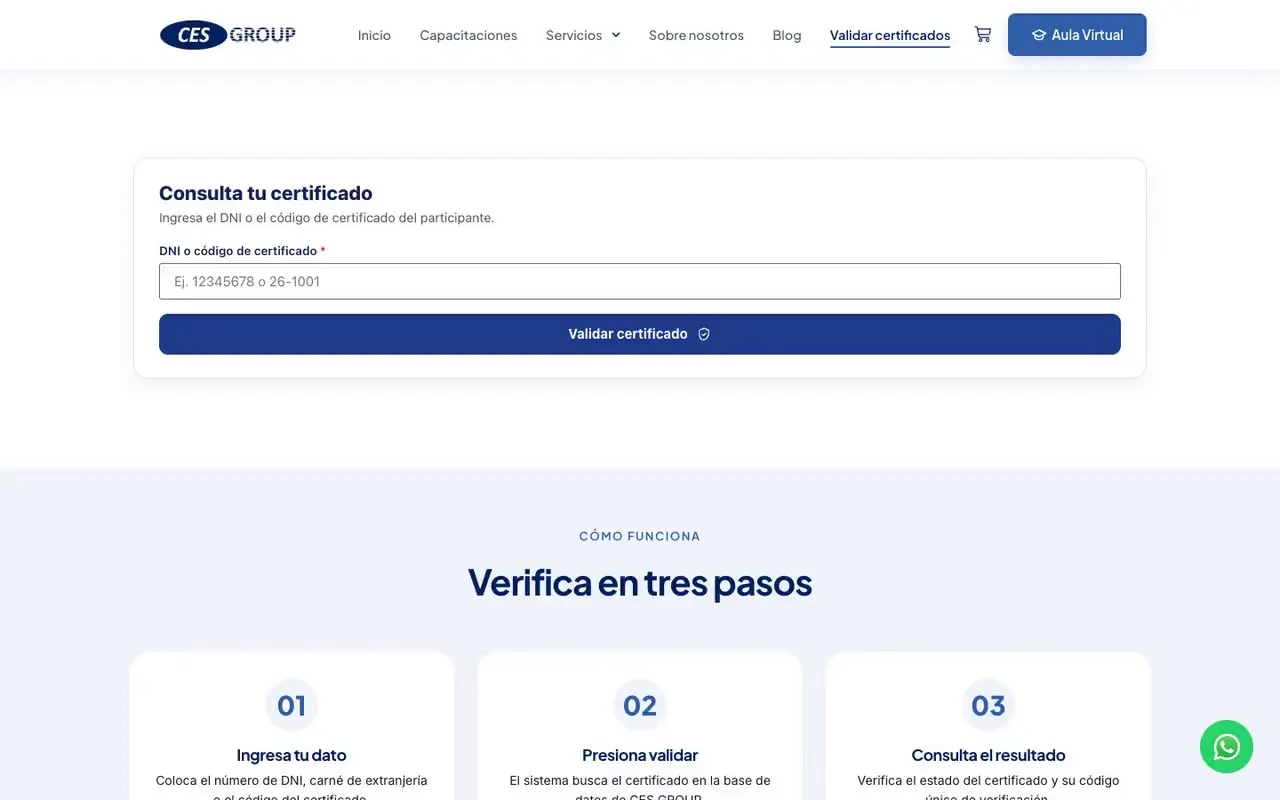This screenshot has height=800, width=1280.
Task: Go to the Inicio page
Action: click(374, 35)
